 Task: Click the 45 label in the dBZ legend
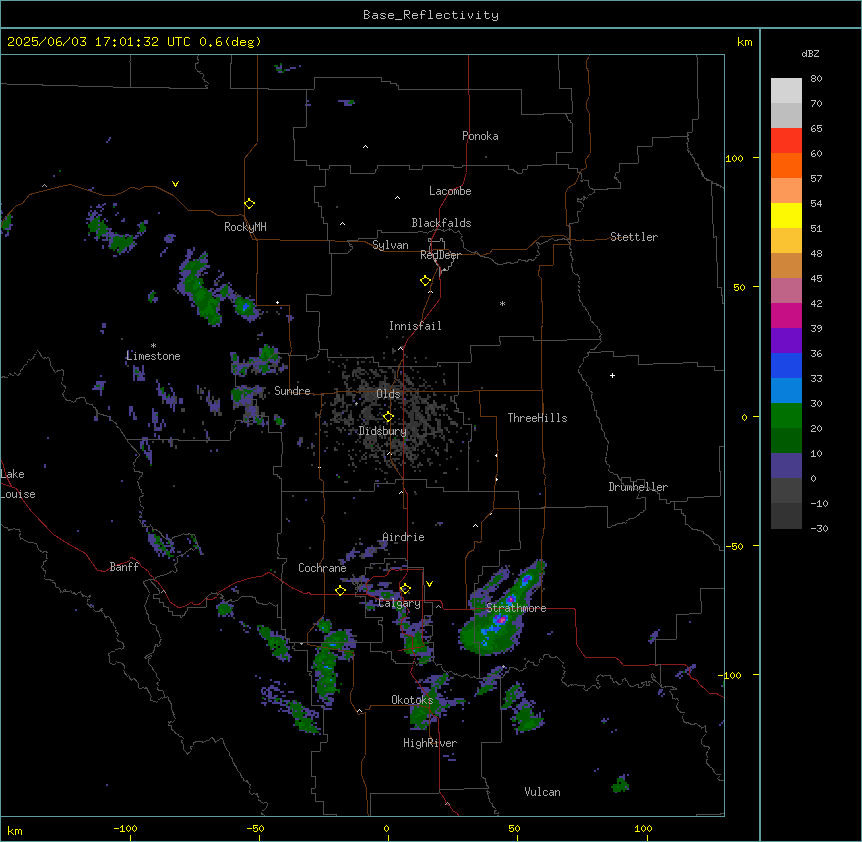pyautogui.click(x=816, y=278)
